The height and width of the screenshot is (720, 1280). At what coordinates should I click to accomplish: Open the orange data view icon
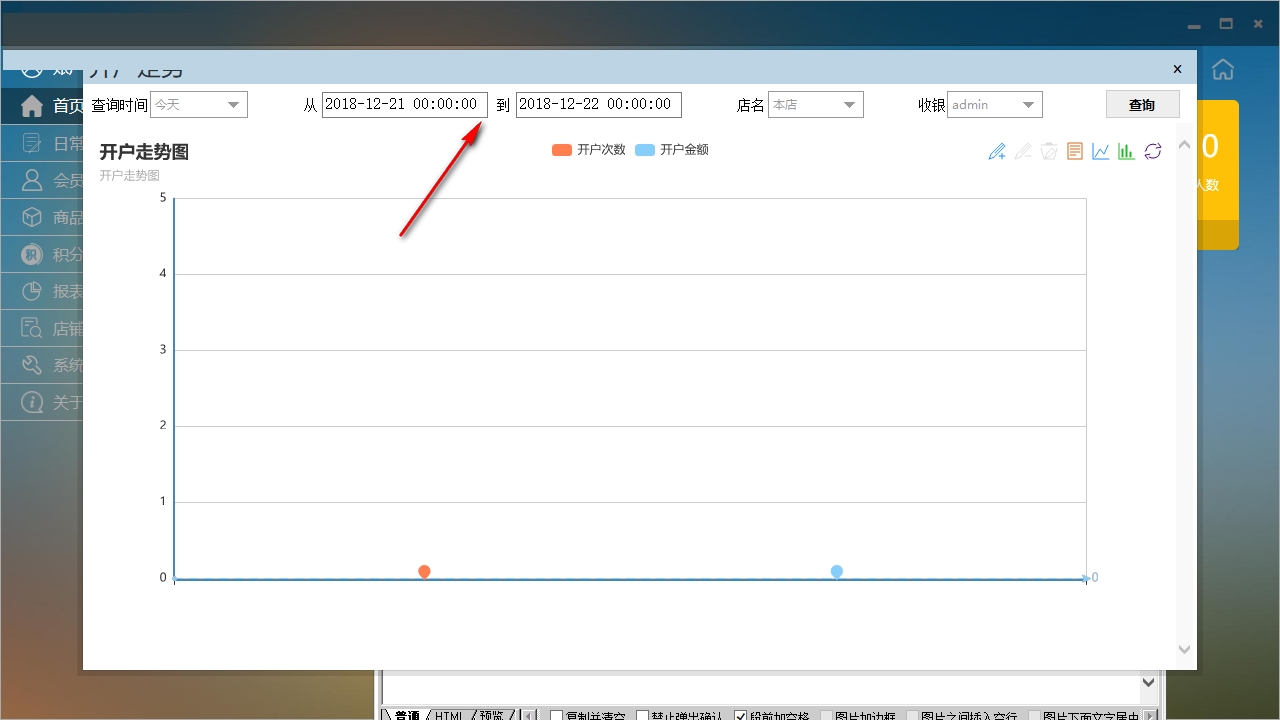(x=1075, y=152)
